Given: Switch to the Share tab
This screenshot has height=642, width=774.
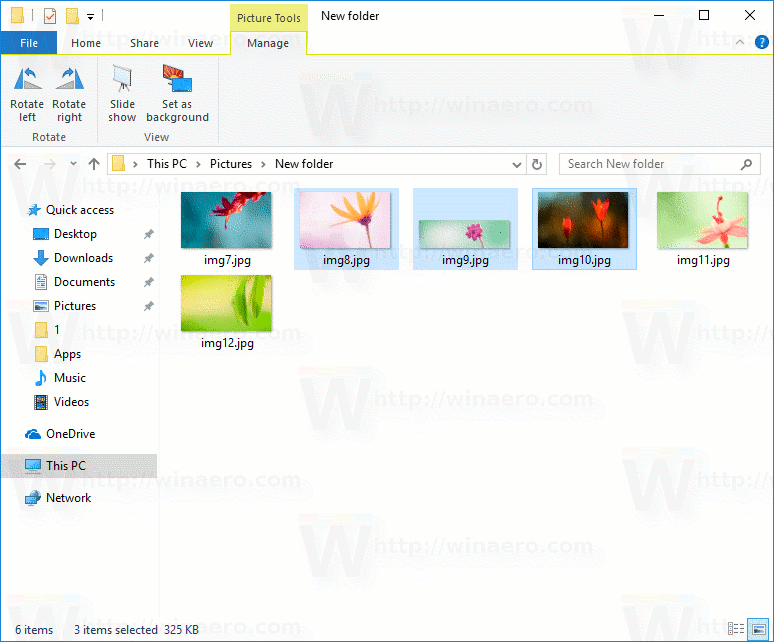Looking at the screenshot, I should click(x=144, y=43).
